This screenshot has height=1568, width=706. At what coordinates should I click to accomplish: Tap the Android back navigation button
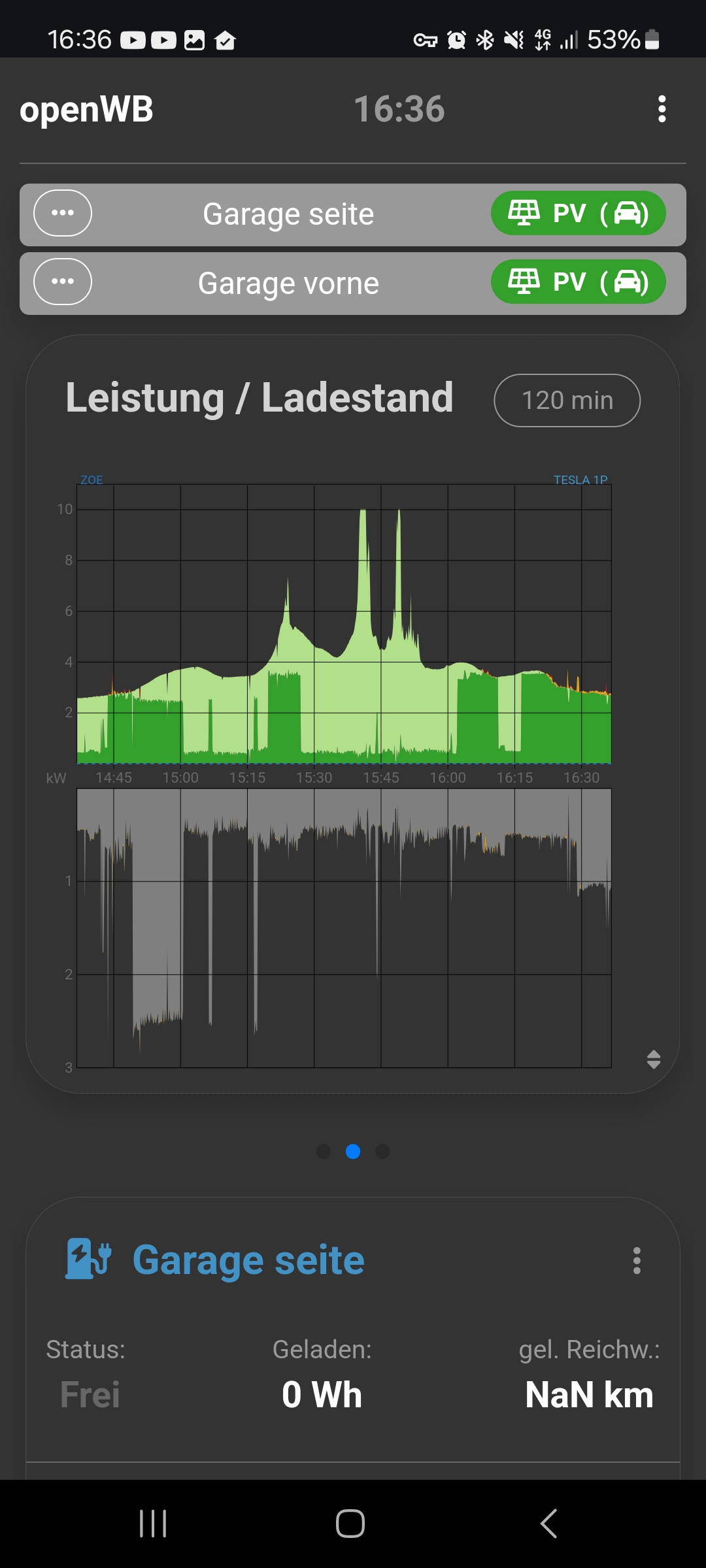[549, 1524]
